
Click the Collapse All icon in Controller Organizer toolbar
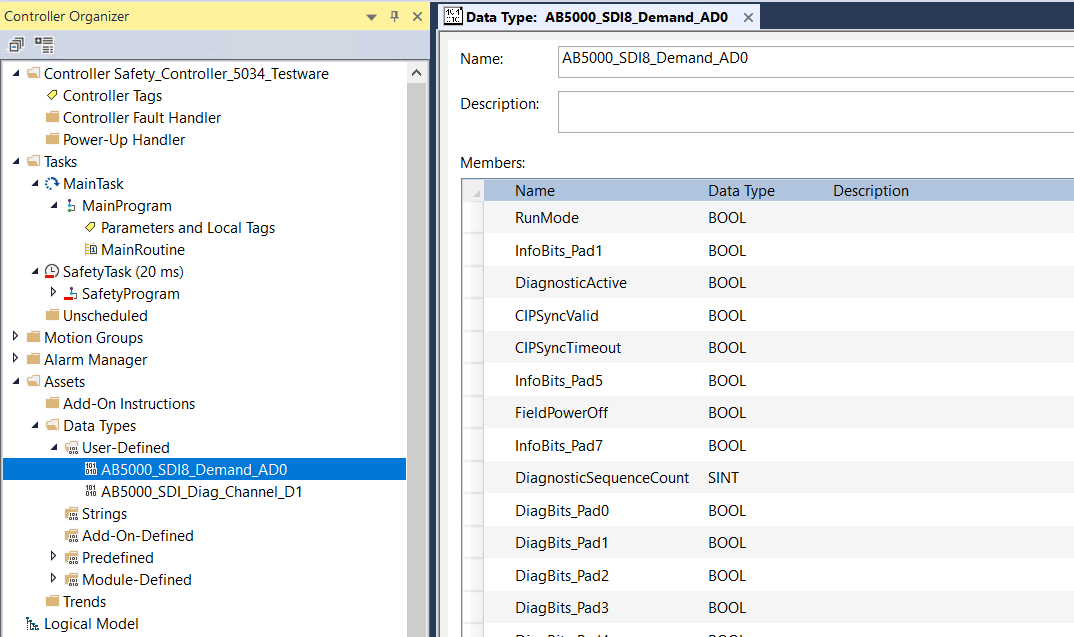coord(15,45)
